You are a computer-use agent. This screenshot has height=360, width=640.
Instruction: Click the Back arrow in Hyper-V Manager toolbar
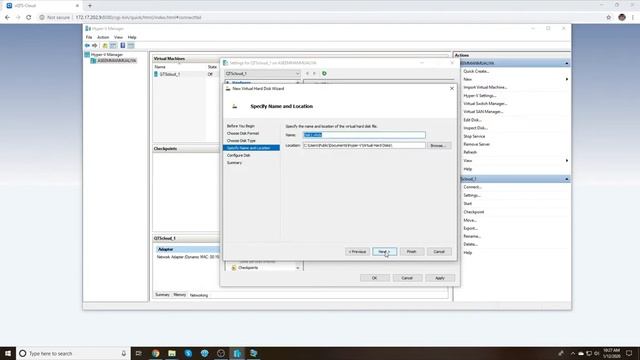(x=87, y=45)
